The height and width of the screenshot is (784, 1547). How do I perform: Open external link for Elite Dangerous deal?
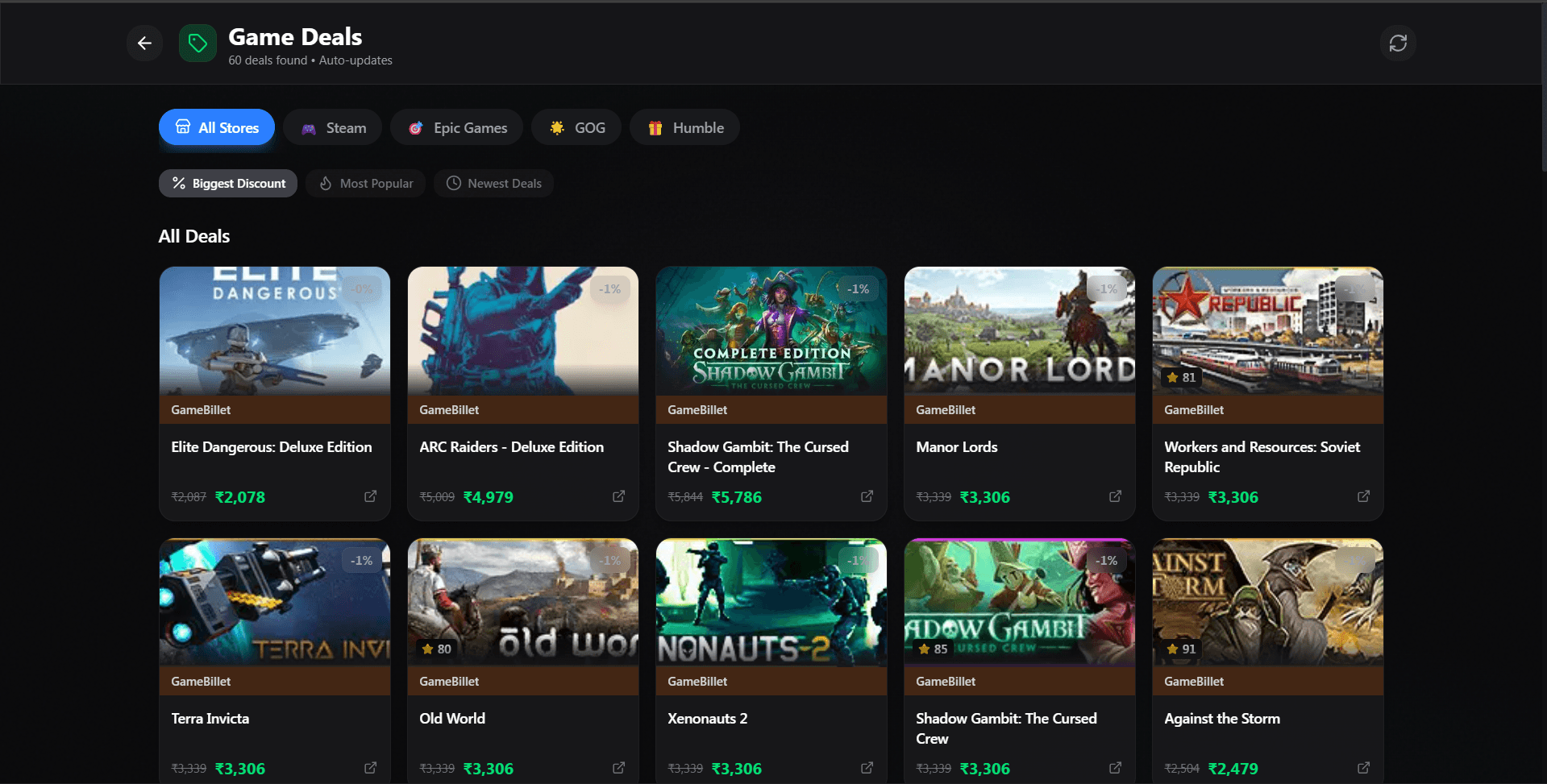pos(370,496)
